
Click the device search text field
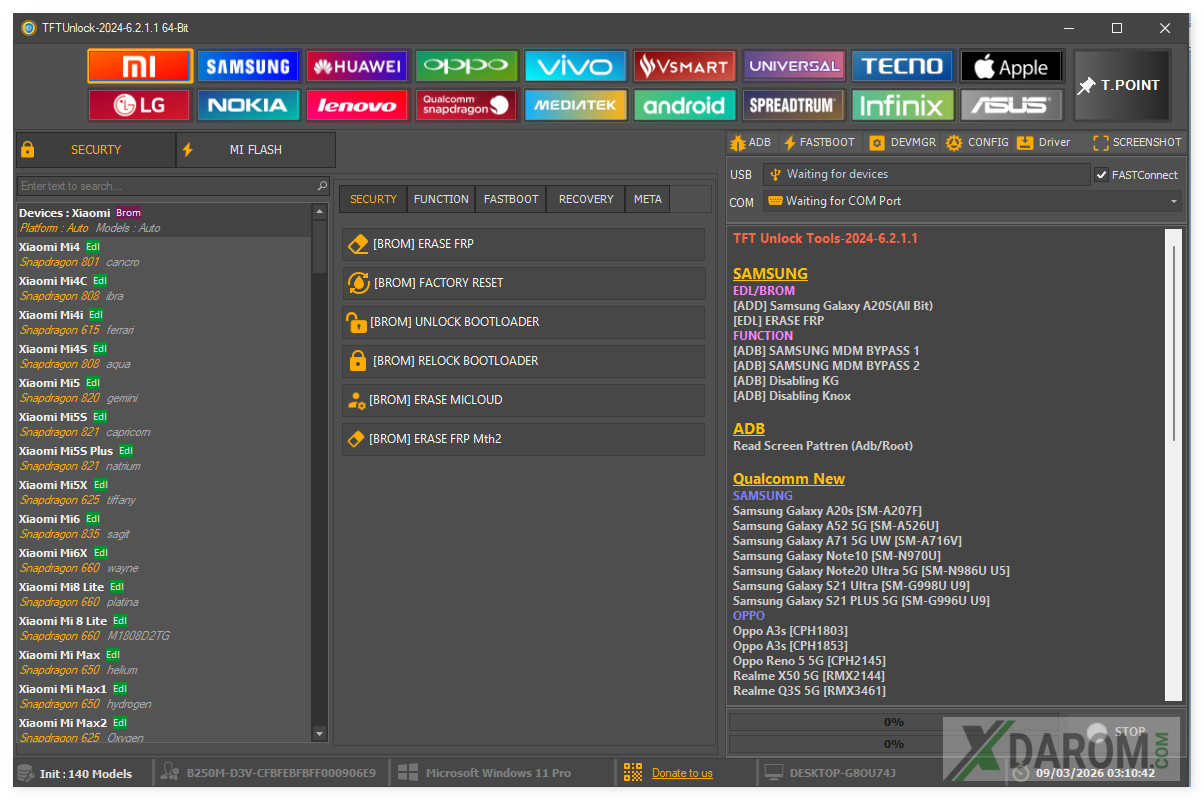tap(167, 186)
